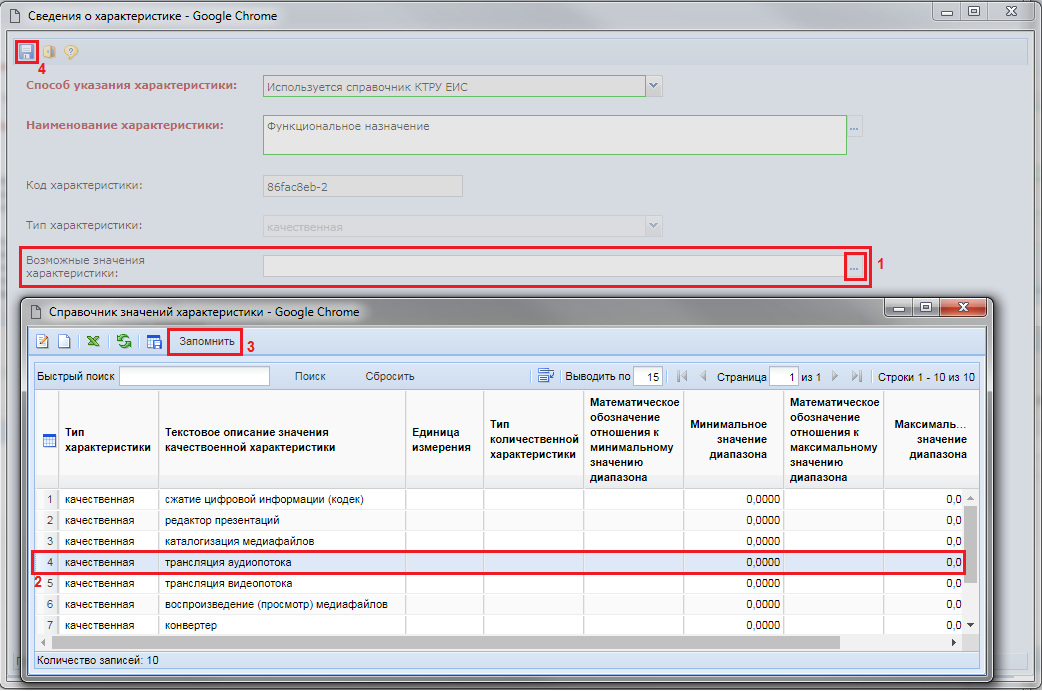Click the filter panel icon beside Выводить по

(546, 376)
